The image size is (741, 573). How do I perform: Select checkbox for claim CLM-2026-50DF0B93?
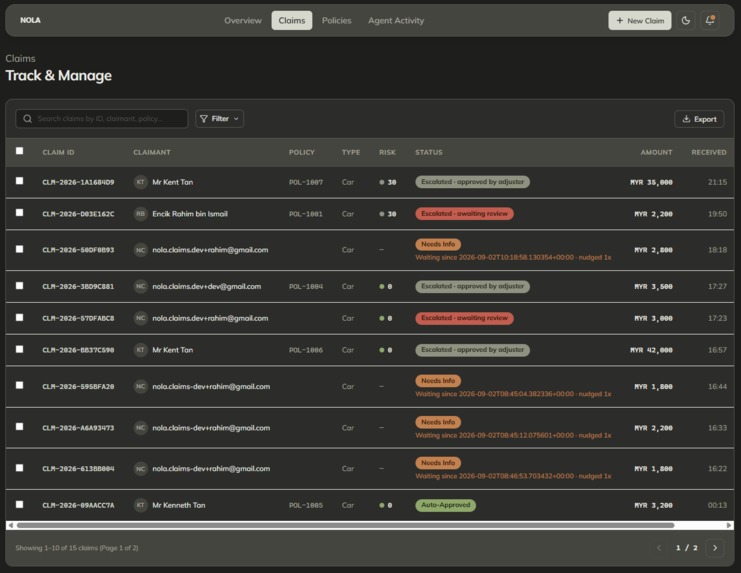(x=19, y=249)
